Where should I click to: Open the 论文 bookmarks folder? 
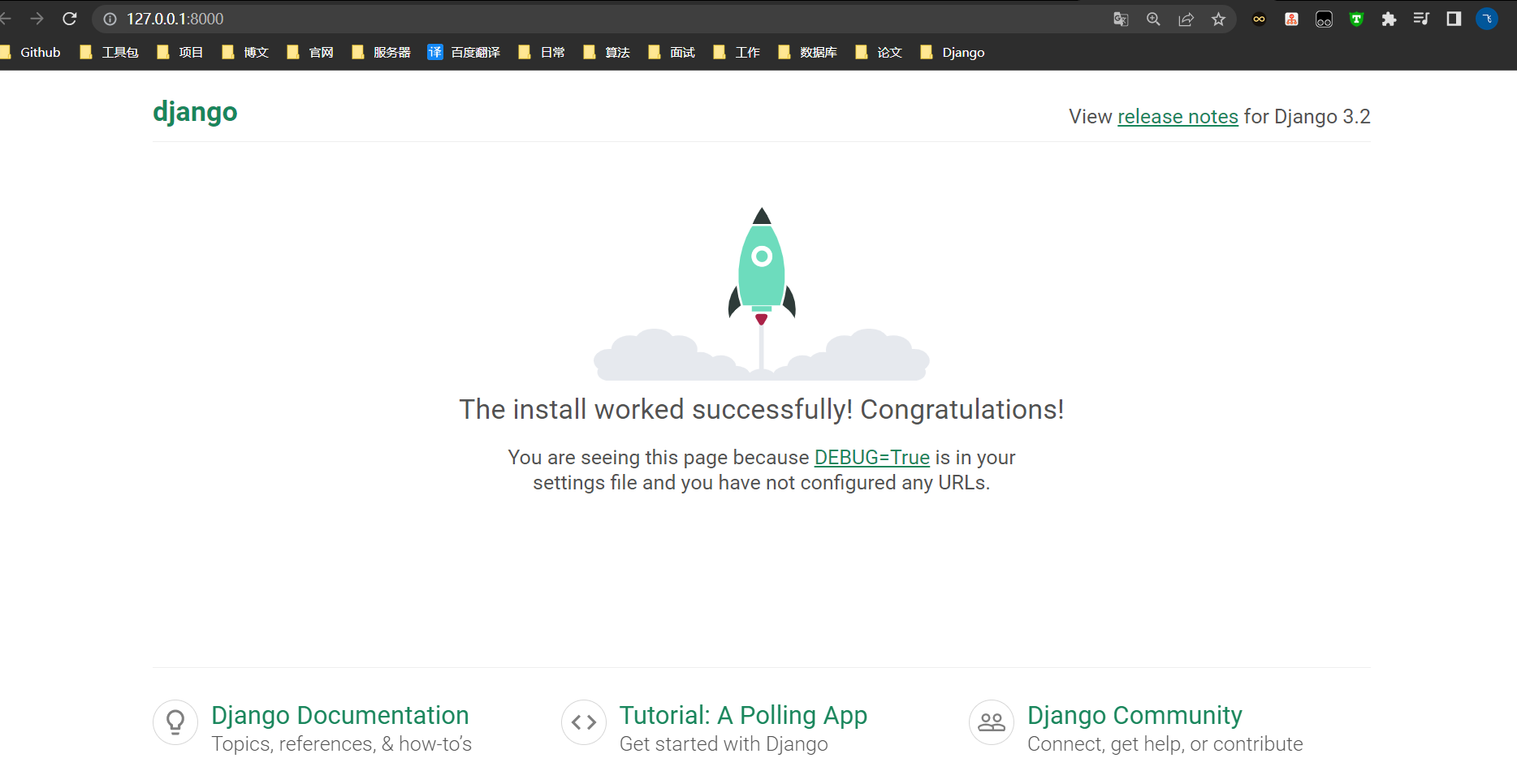pyautogui.click(x=879, y=52)
